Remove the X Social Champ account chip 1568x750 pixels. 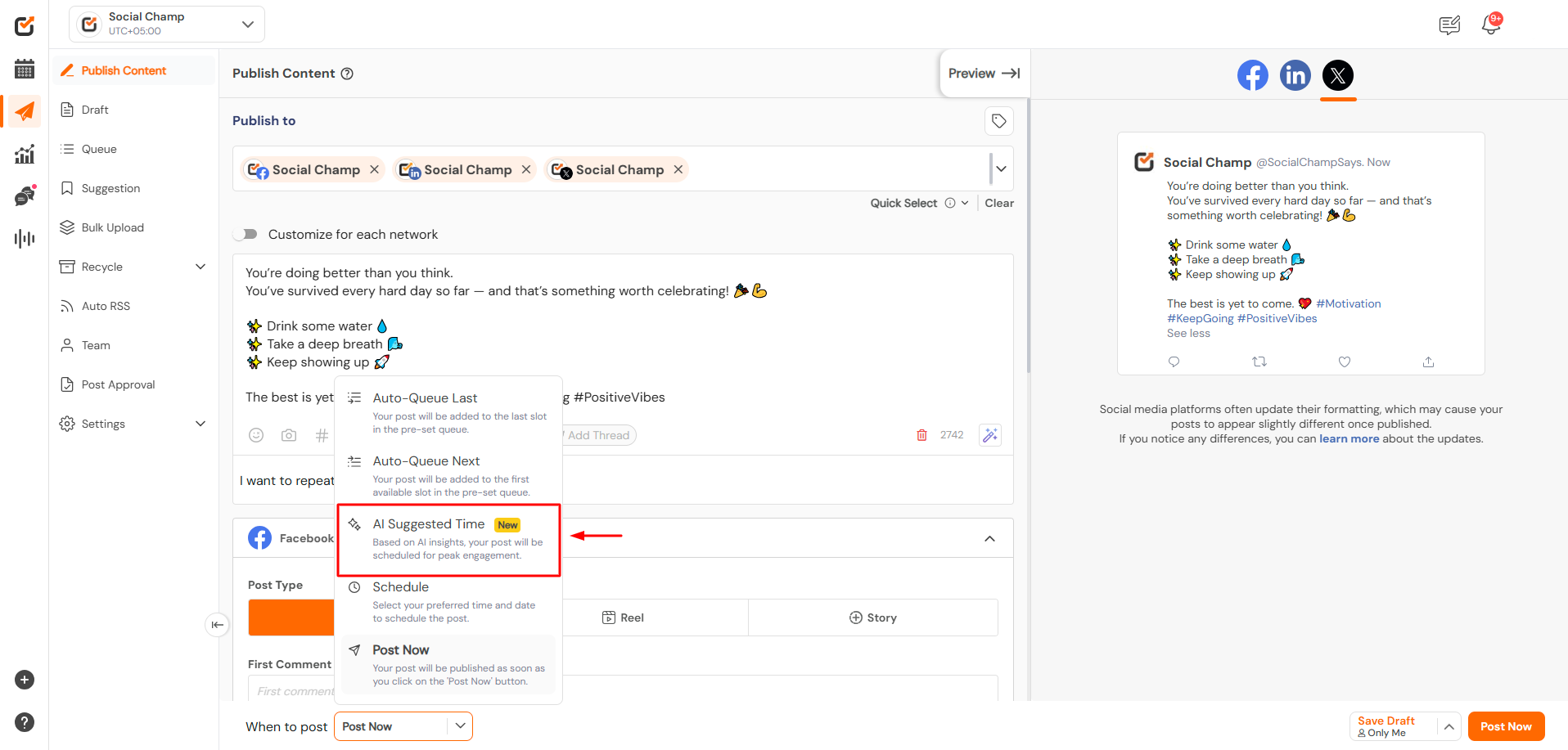[x=678, y=169]
